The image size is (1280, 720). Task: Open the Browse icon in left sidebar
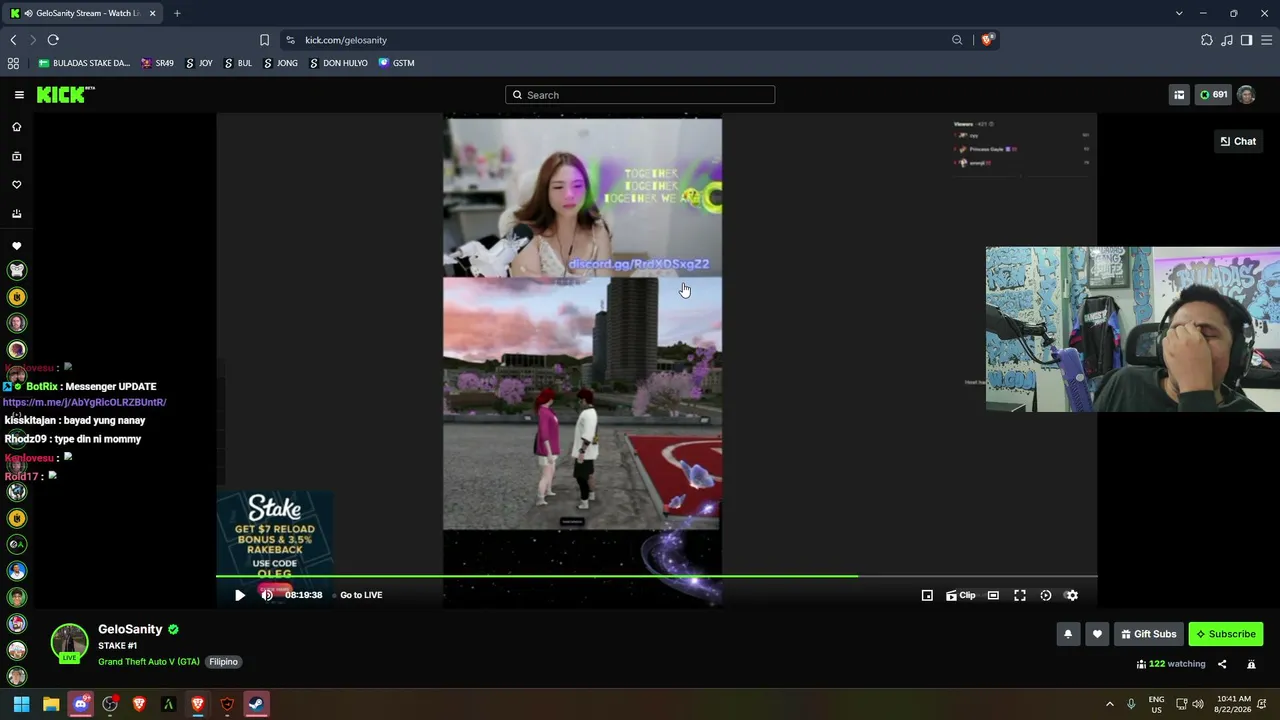[16, 156]
